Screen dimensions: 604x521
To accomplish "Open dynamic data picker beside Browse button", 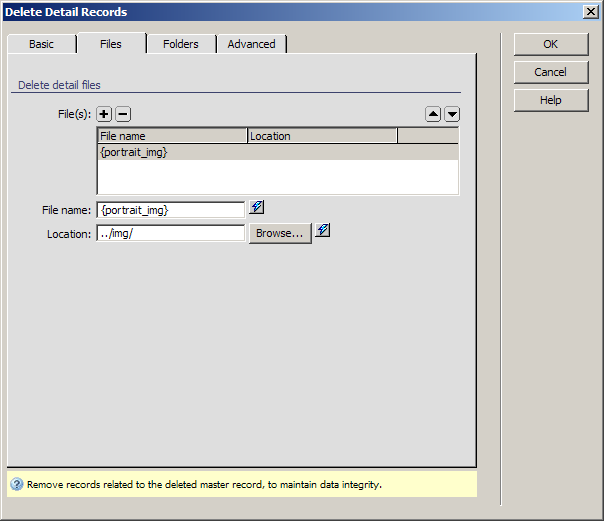I will click(x=322, y=232).
